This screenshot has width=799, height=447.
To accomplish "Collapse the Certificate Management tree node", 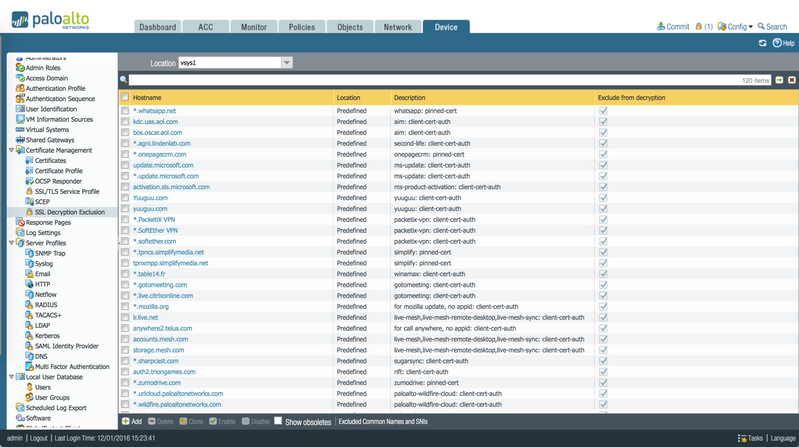I will click(x=11, y=150).
